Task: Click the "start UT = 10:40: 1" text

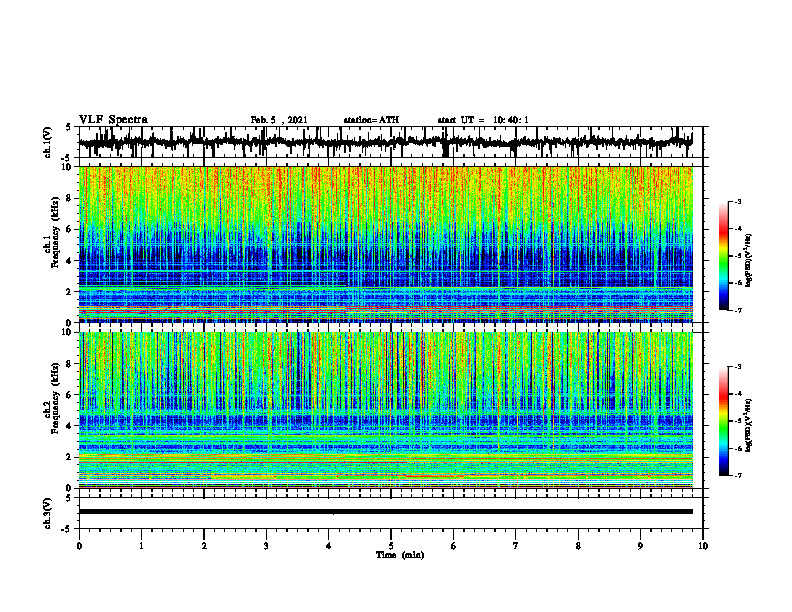Action: [483, 120]
